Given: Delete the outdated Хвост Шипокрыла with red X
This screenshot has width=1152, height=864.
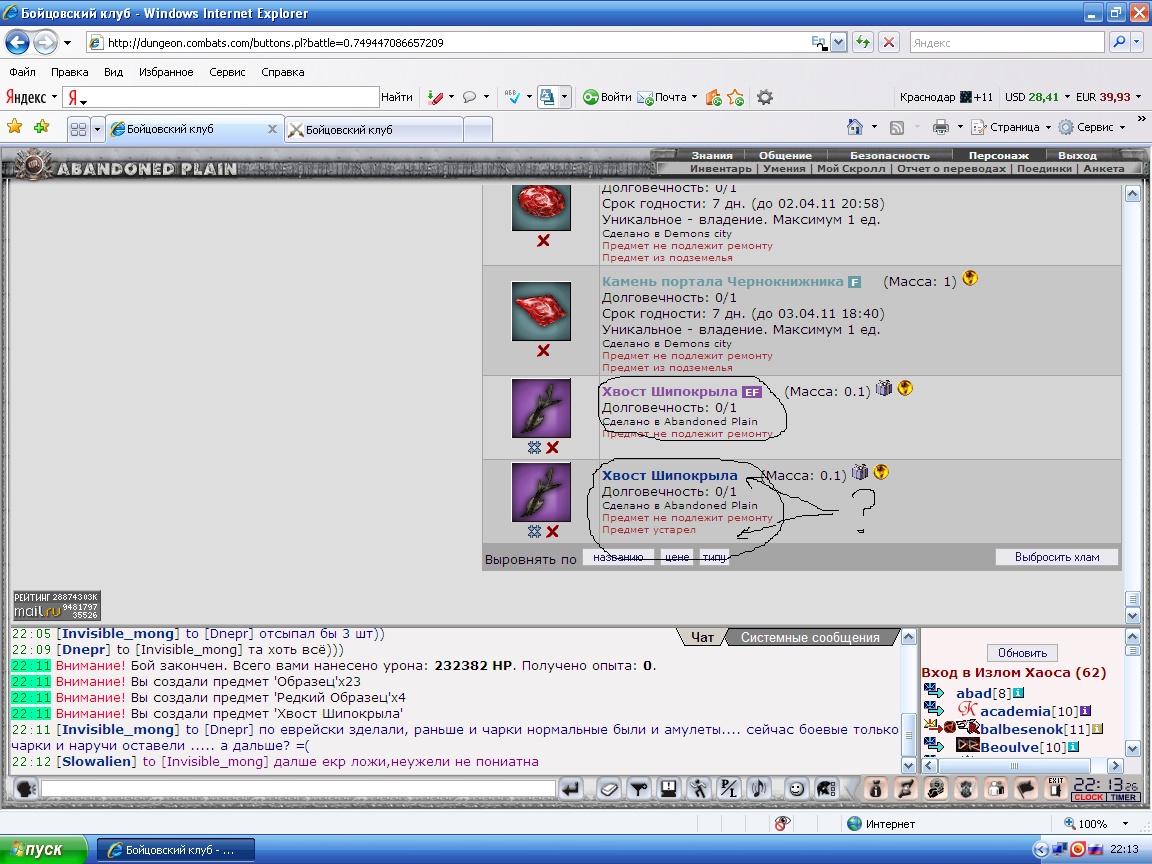Looking at the screenshot, I should (552, 530).
